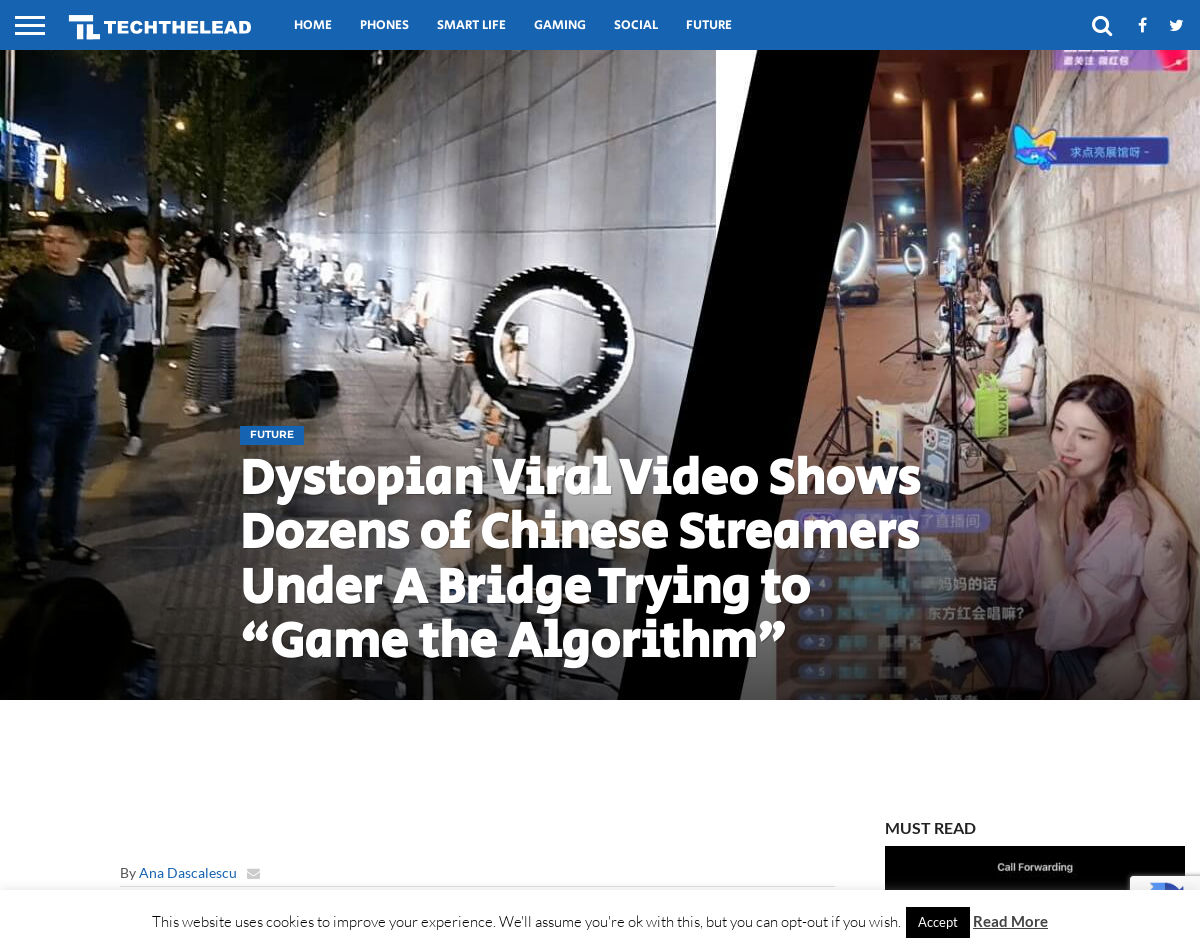Open the Call Forwarding article thumbnail
1200x950 pixels.
[x=1035, y=868]
